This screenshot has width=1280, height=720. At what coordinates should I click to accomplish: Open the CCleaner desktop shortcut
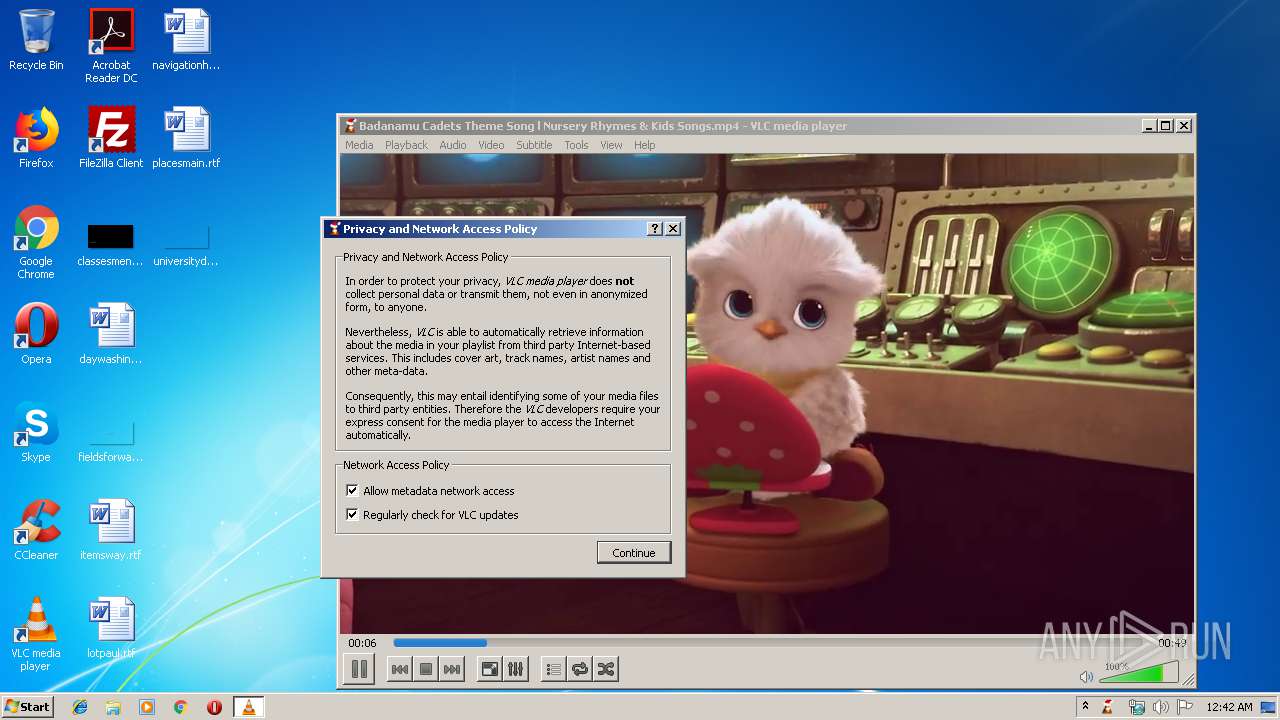36,530
